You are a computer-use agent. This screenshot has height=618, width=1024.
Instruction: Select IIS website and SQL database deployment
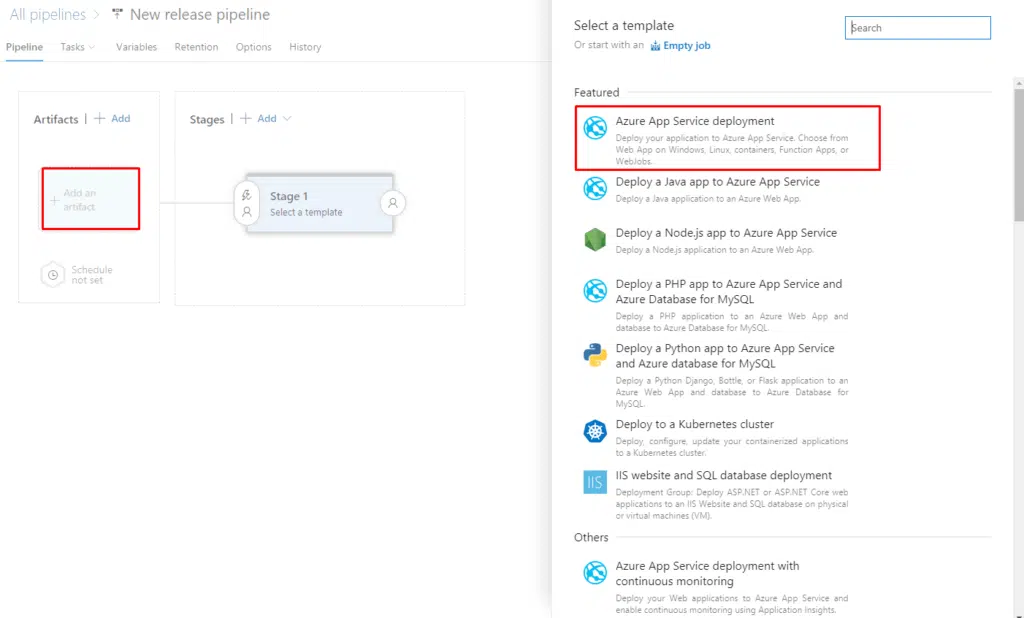tap(724, 475)
